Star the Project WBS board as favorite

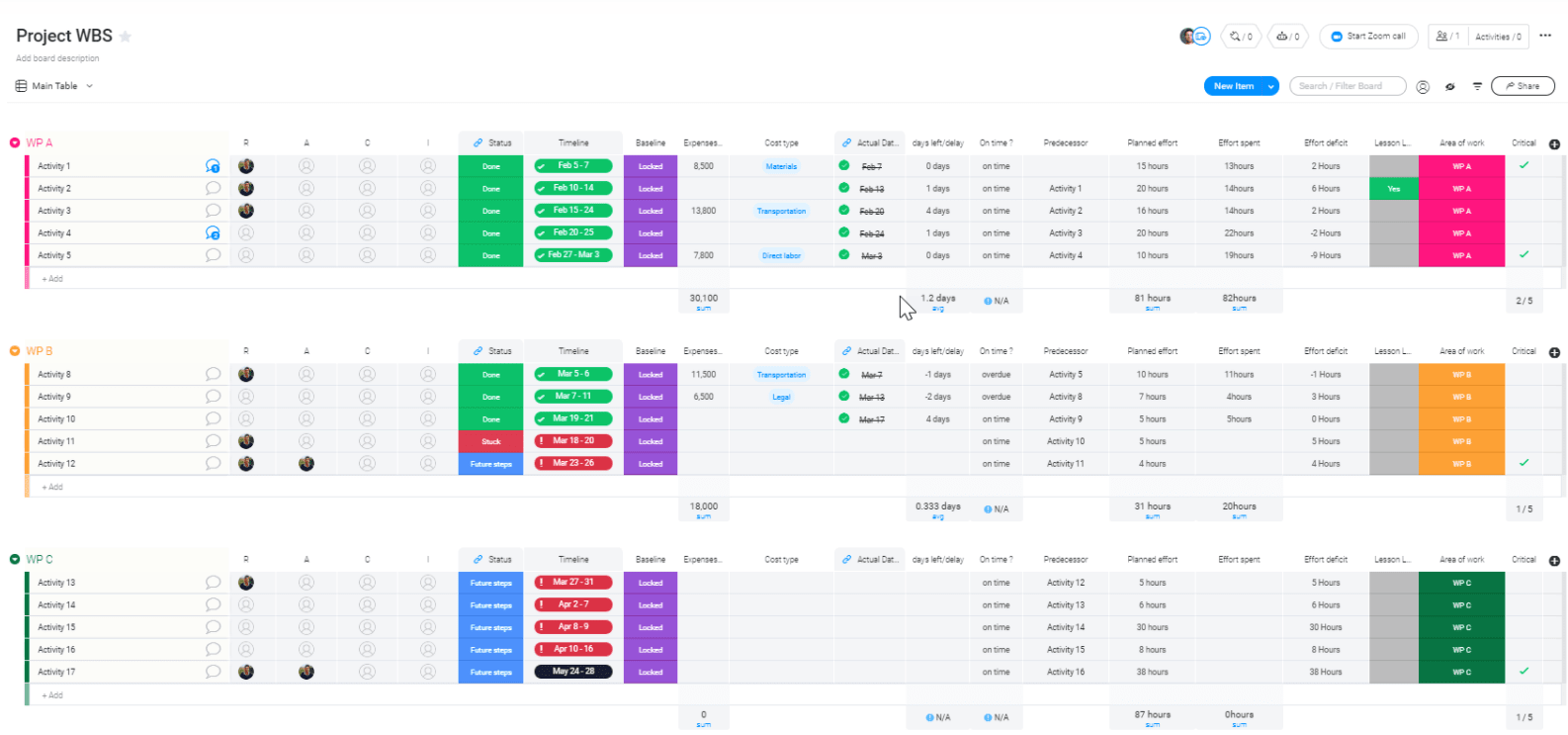(x=126, y=37)
